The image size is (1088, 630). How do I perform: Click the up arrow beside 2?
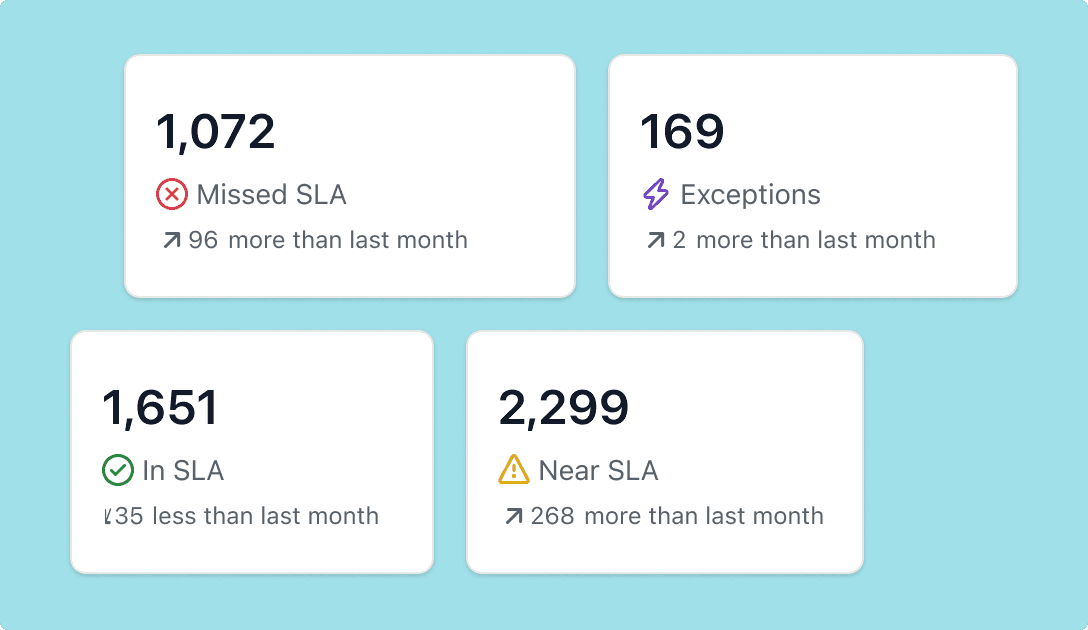coord(656,240)
